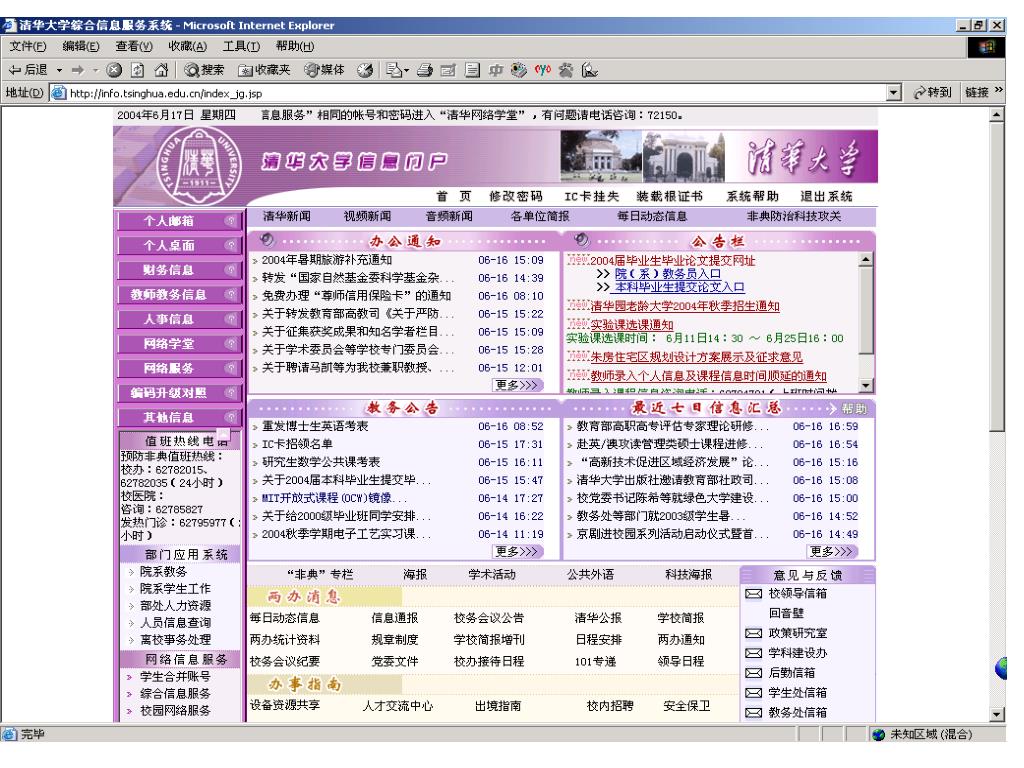Open the 财务信息 sidebar button
This screenshot has height=768, width=1024.
tap(178, 270)
